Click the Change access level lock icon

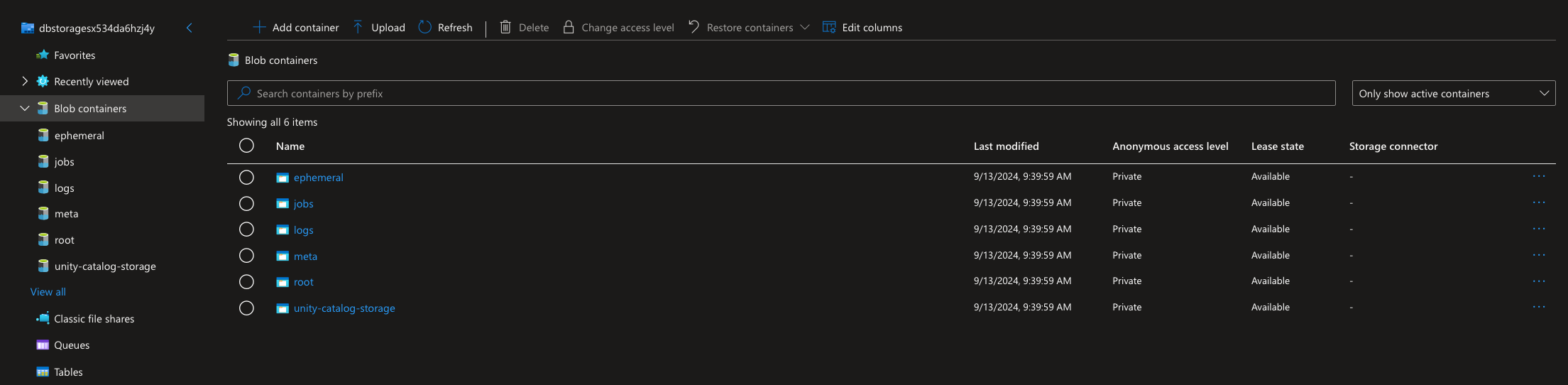pyautogui.click(x=569, y=27)
